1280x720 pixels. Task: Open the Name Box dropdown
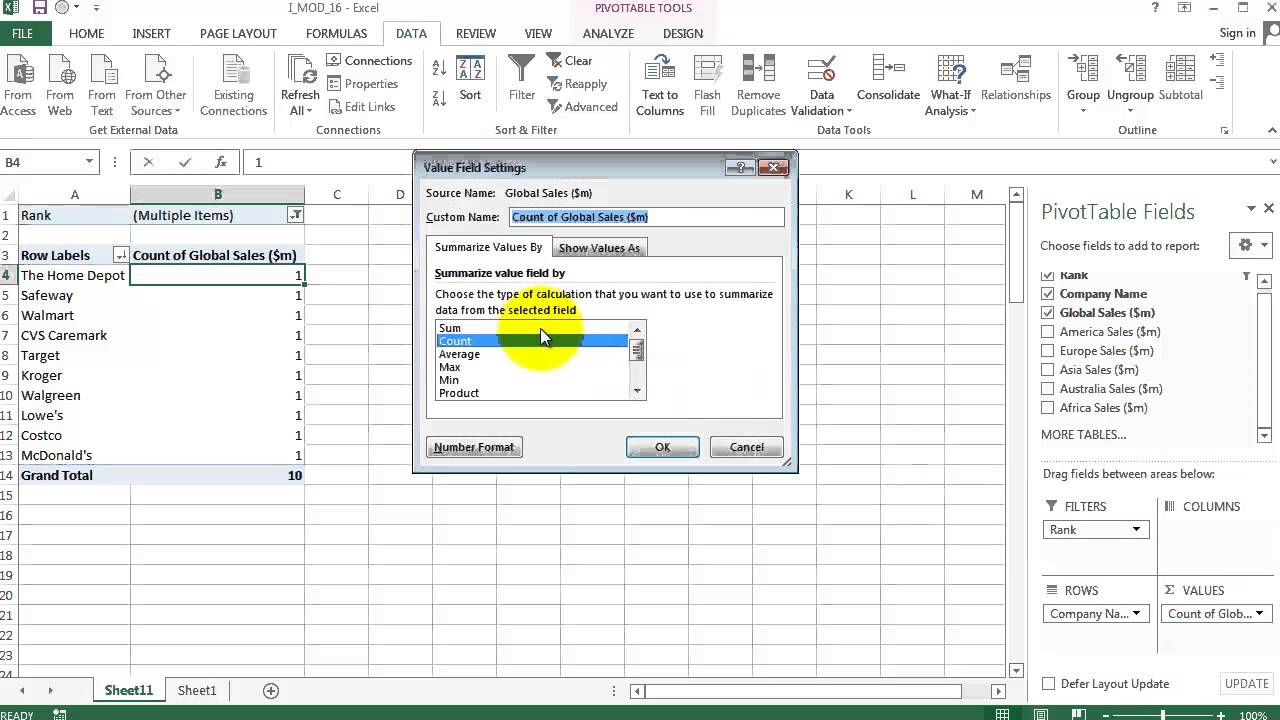point(89,162)
